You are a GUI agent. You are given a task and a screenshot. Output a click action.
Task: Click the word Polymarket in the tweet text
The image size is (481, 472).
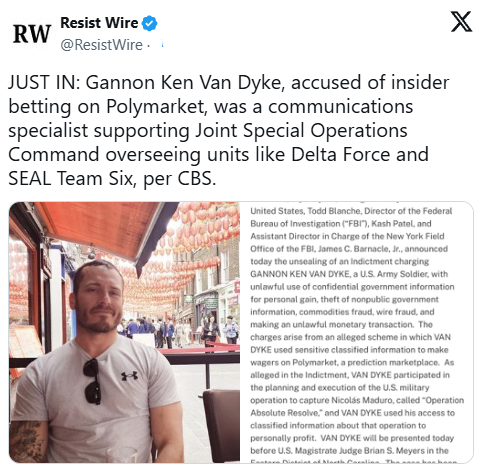tap(155, 107)
